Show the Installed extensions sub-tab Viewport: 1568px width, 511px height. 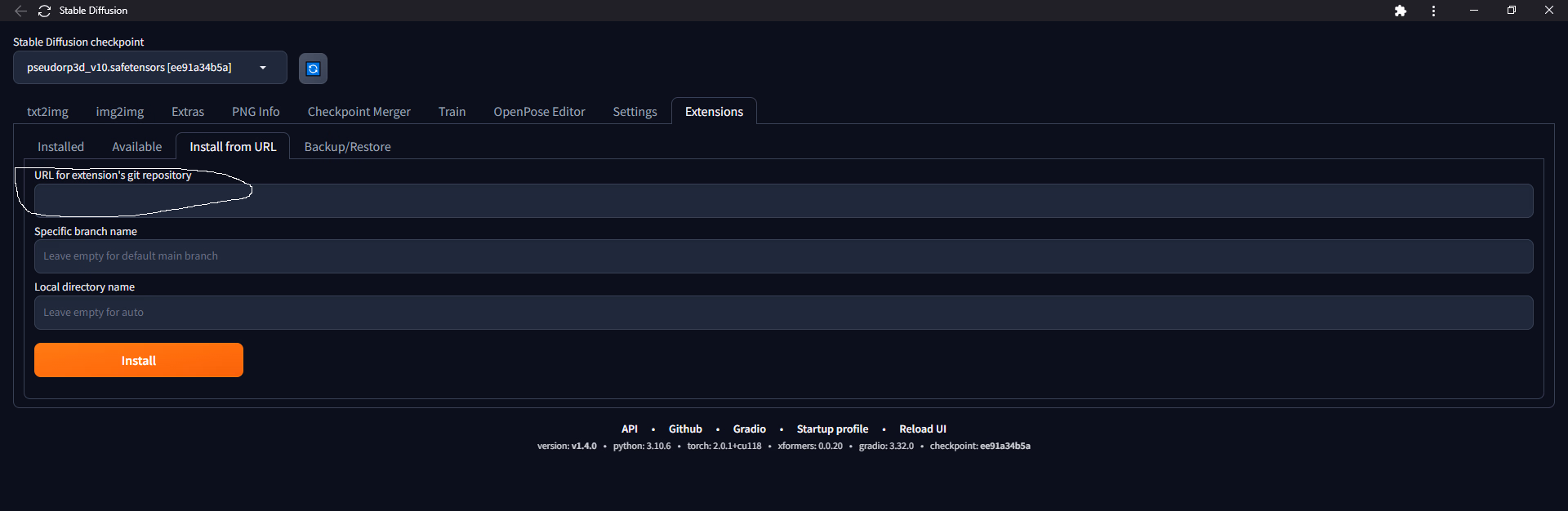click(x=60, y=147)
